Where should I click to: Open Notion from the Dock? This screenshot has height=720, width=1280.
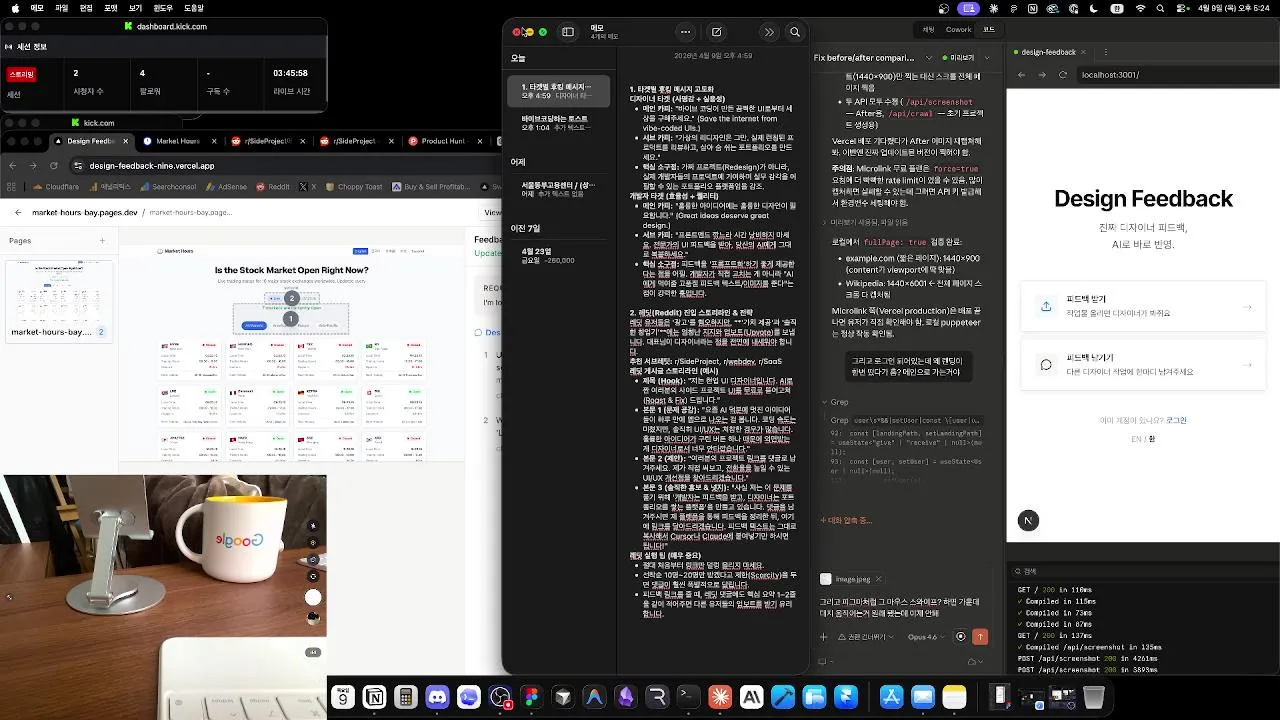tap(374, 697)
